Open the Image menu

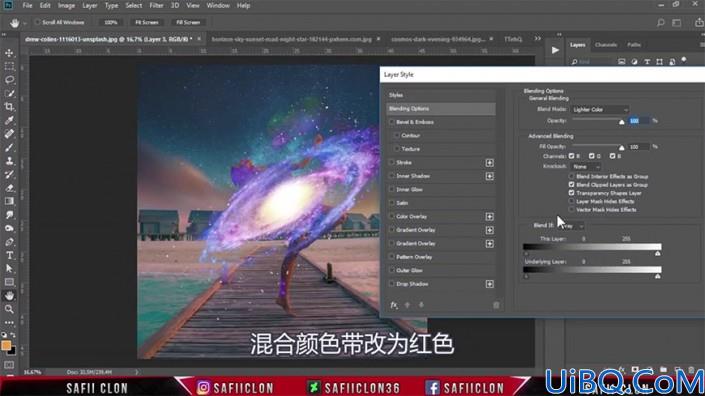[x=67, y=6]
